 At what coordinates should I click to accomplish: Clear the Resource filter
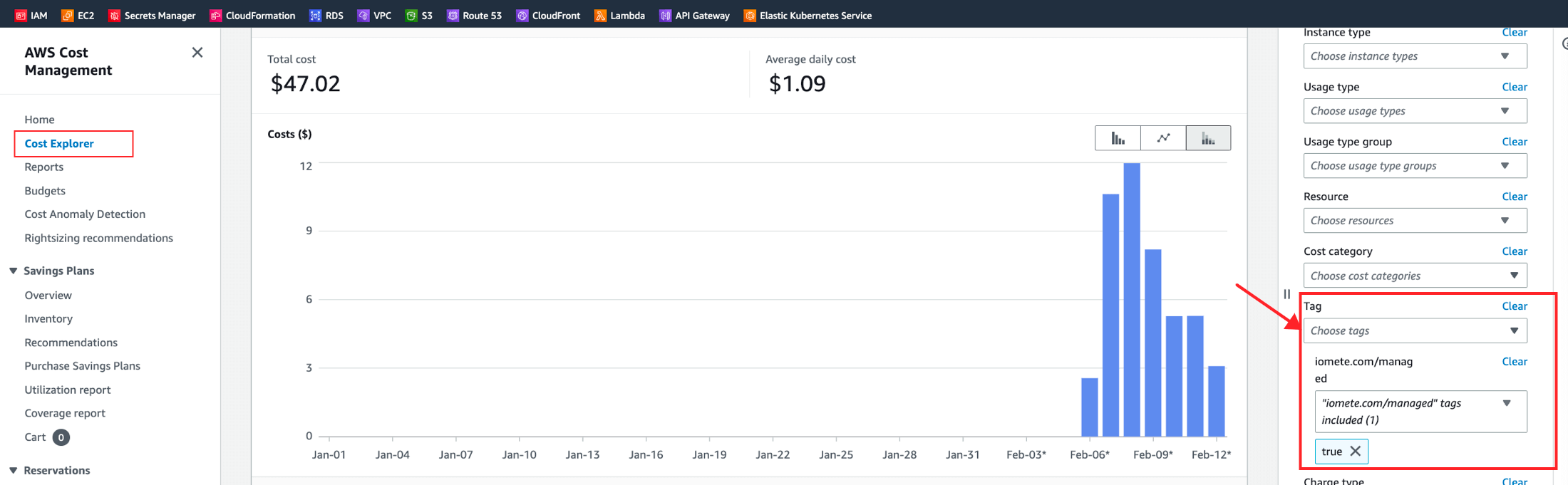(1515, 197)
